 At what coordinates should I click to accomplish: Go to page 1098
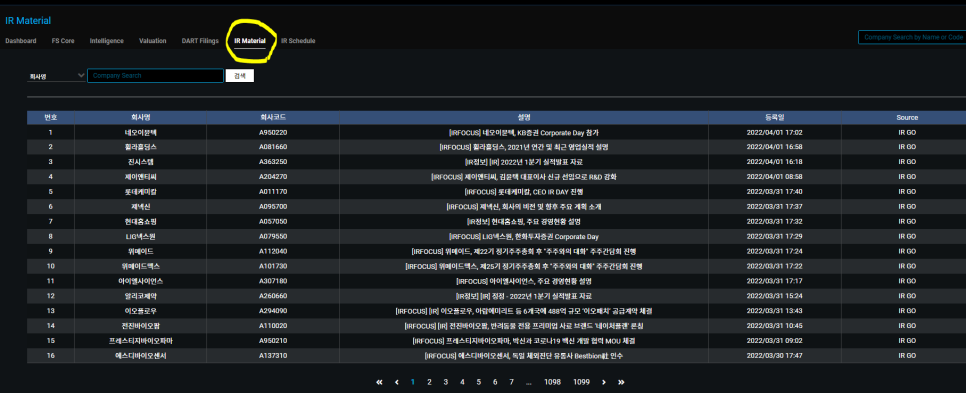click(552, 382)
